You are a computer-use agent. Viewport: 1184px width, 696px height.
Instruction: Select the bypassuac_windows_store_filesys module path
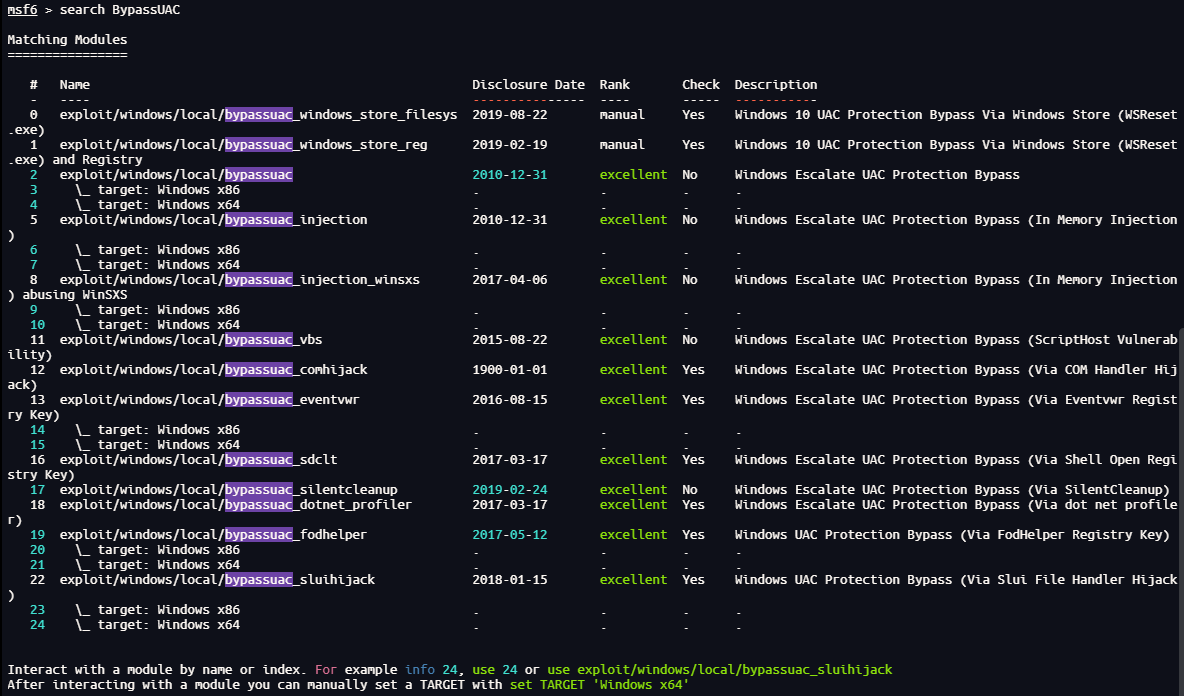258,115
